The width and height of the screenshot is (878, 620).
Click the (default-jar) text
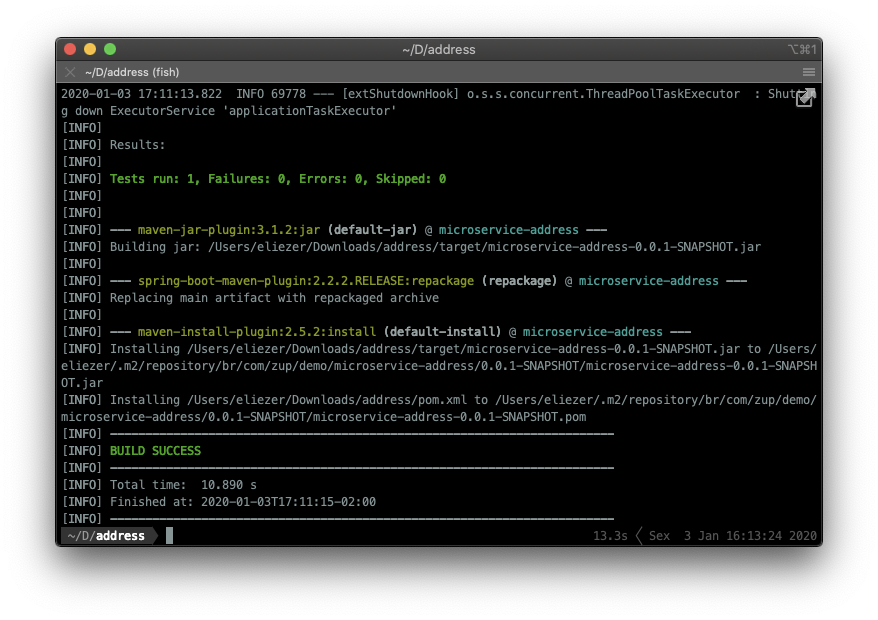pyautogui.click(x=372, y=230)
